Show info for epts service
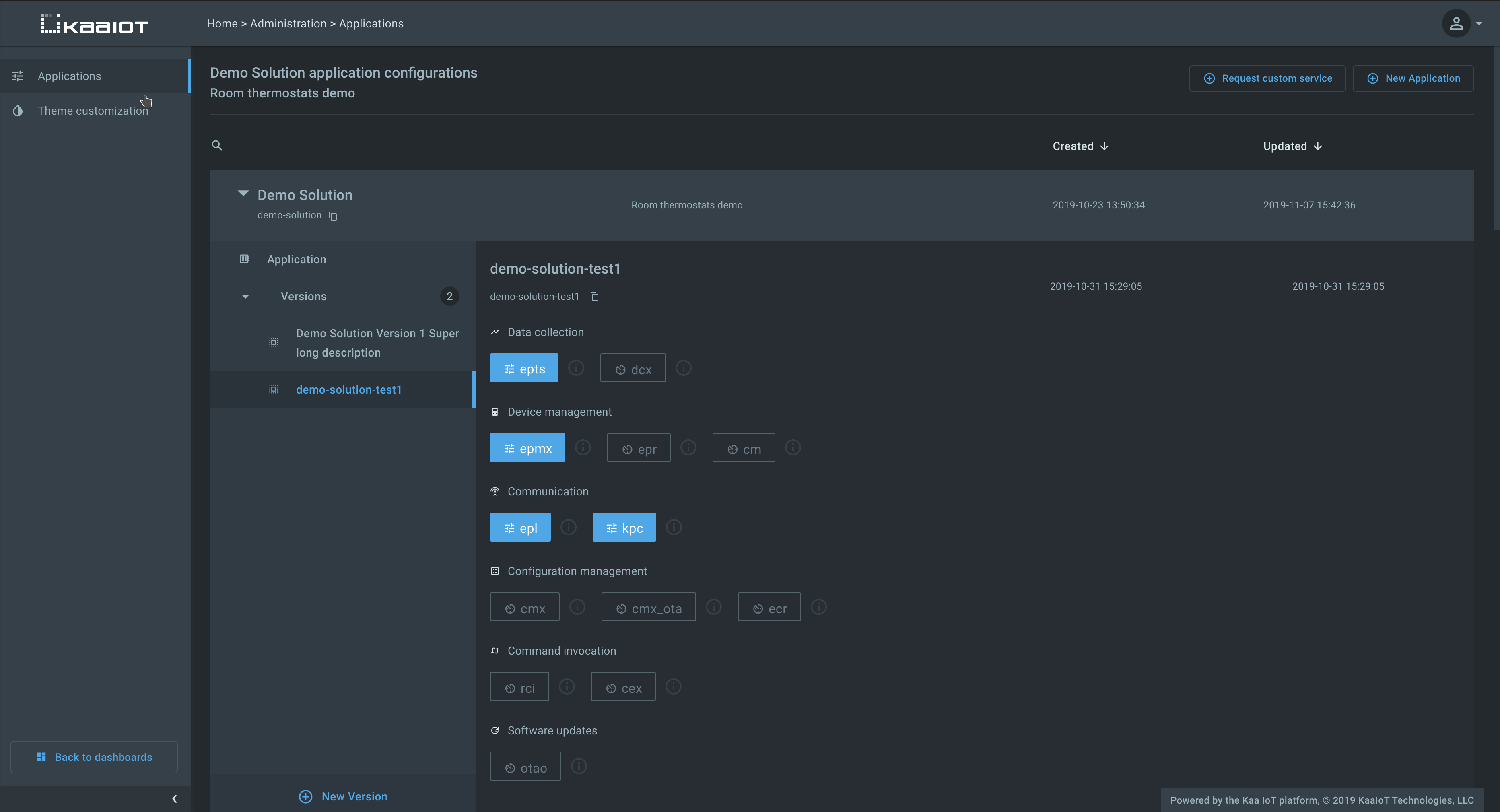Image resolution: width=1500 pixels, height=812 pixels. pos(576,368)
